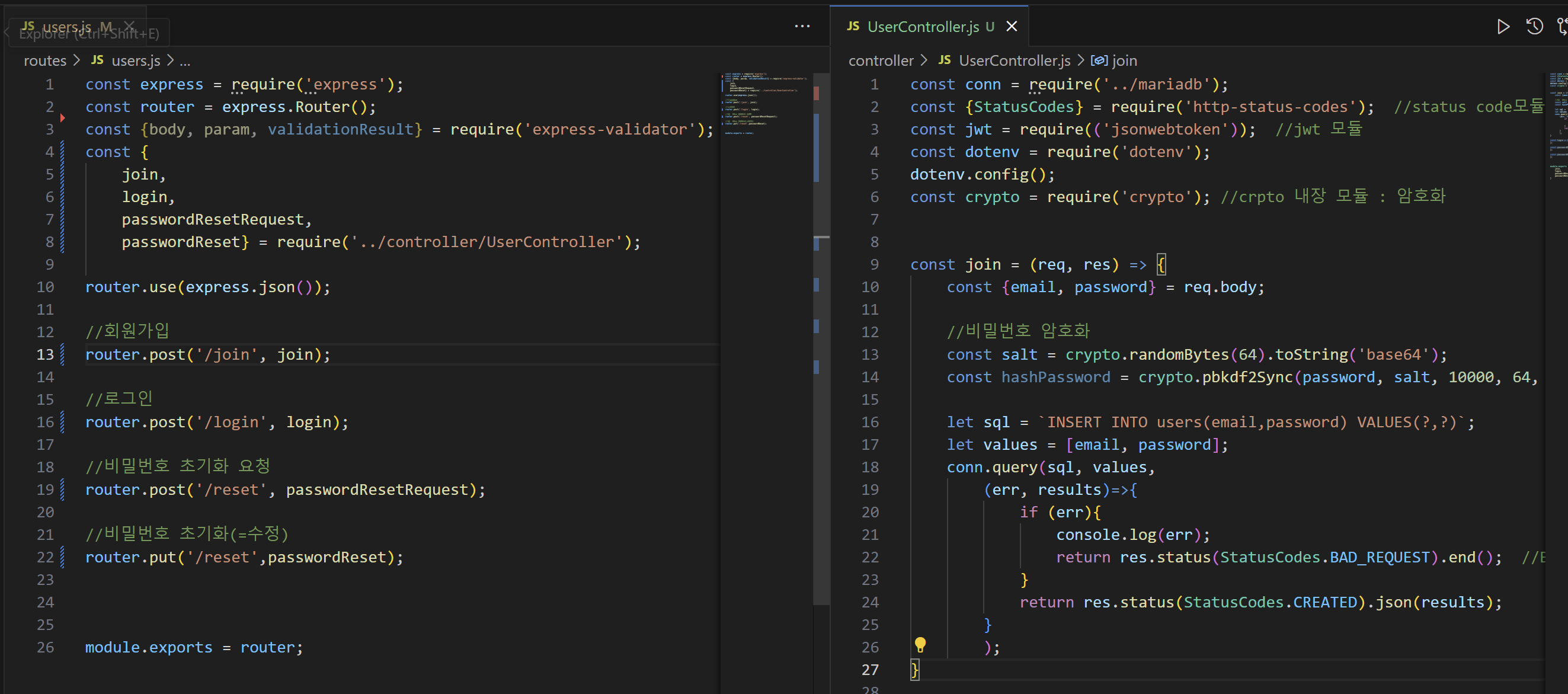This screenshot has width=1568, height=694.
Task: Click let values = [email, password]; line
Action: click(x=1087, y=445)
